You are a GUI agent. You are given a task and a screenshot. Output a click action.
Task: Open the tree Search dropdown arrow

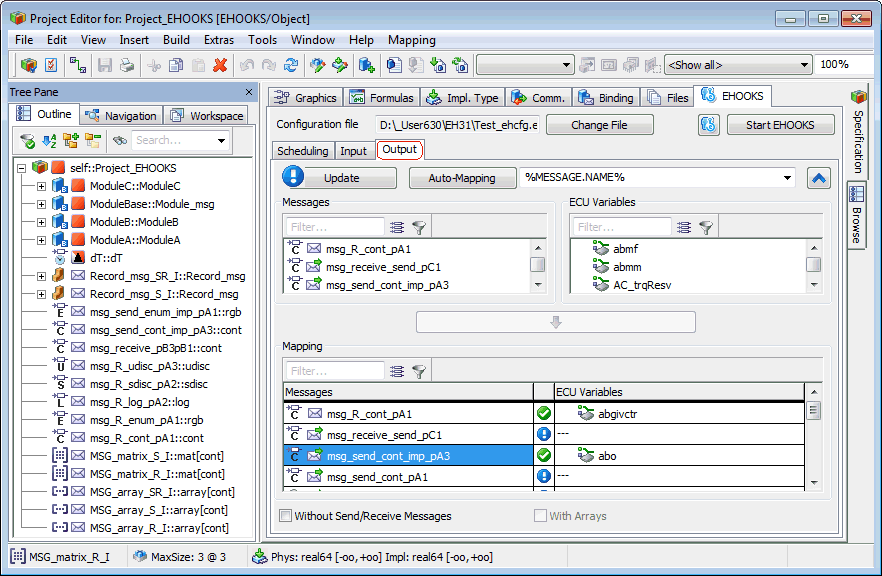[222, 141]
